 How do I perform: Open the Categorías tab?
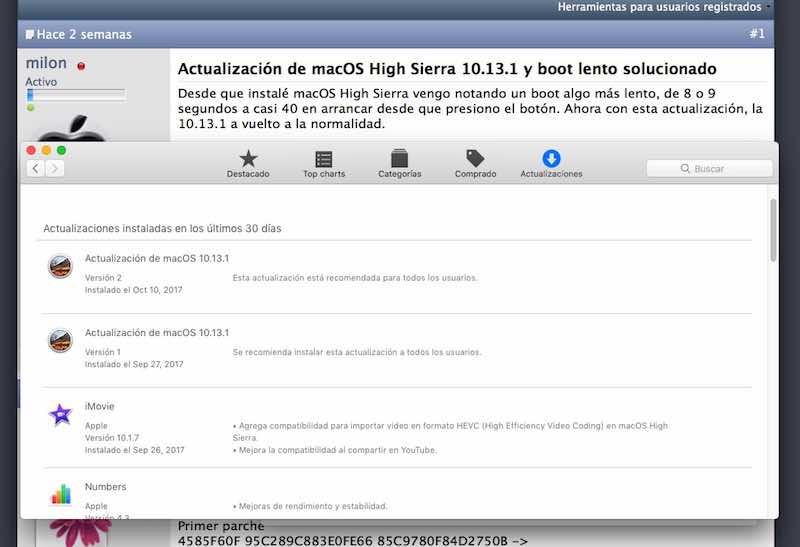point(399,163)
